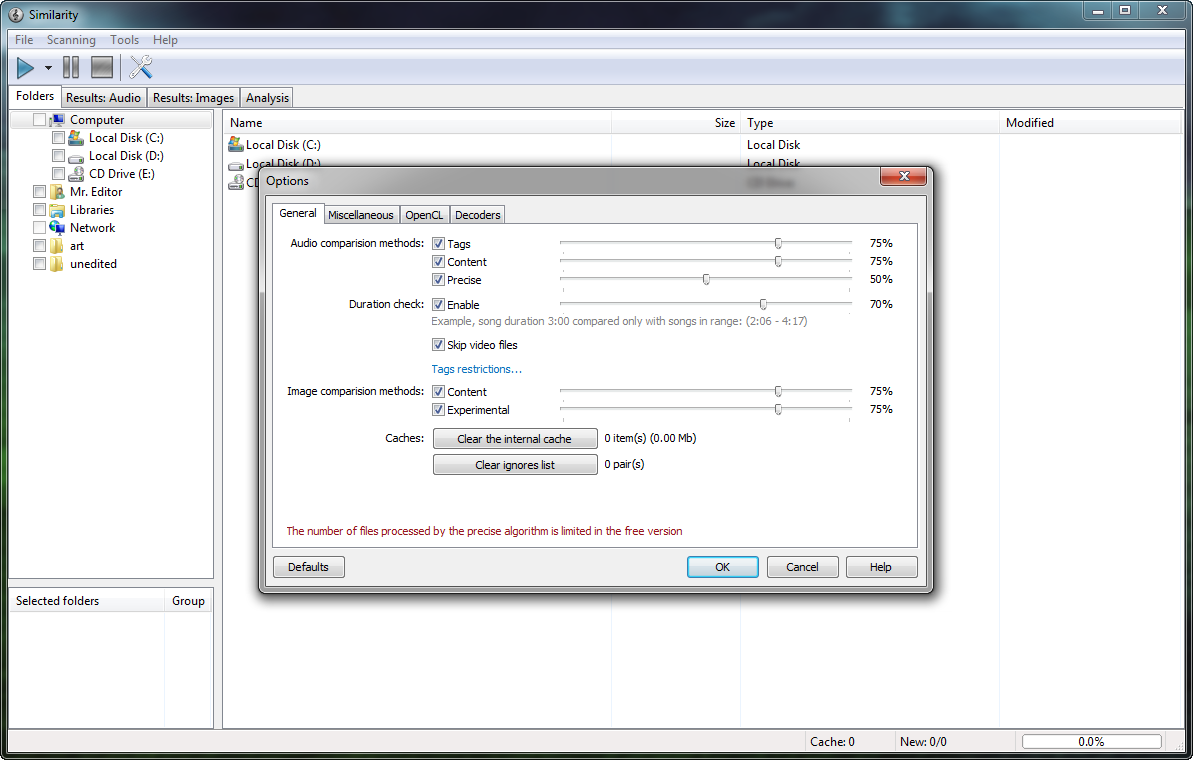Switch to Results: Audio tab
Viewport: 1193px width, 760px height.
coord(103,97)
